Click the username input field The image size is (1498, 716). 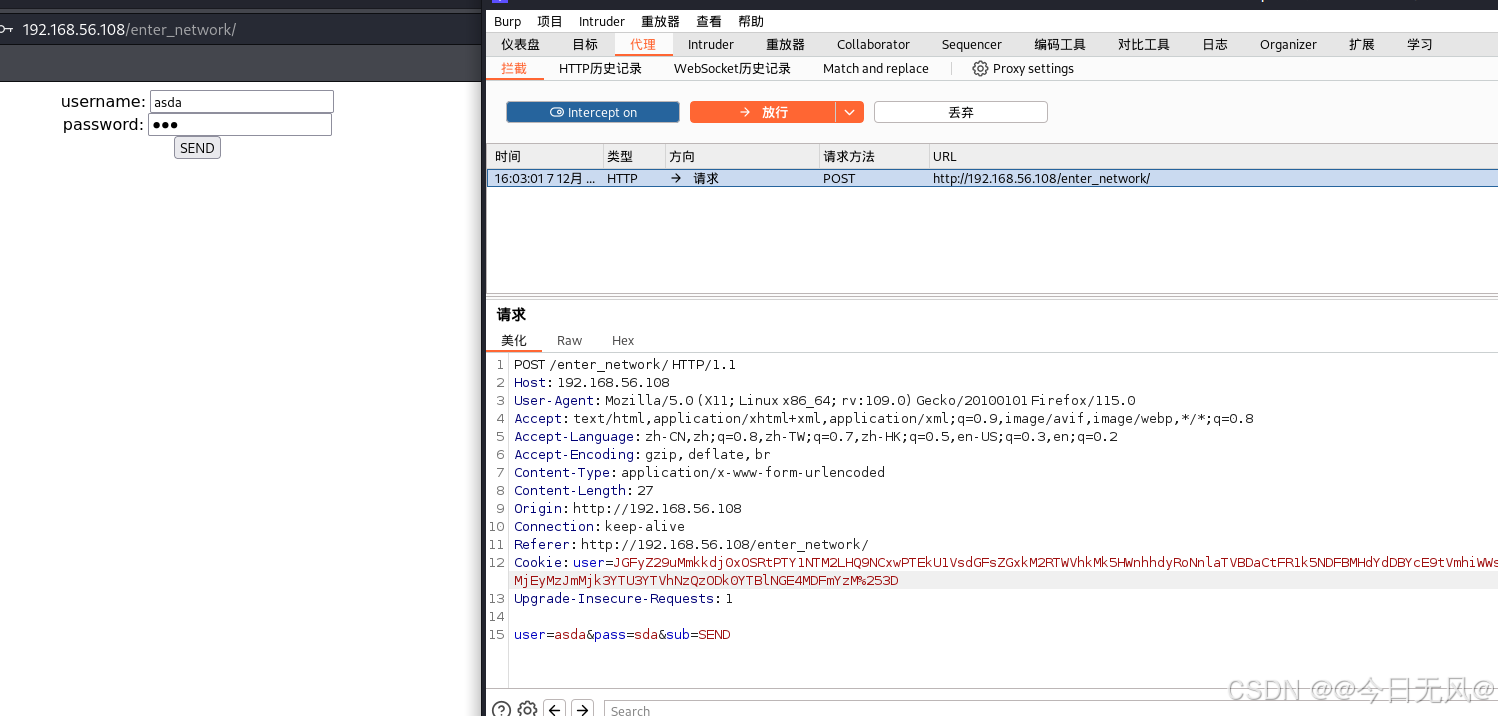tap(241, 102)
